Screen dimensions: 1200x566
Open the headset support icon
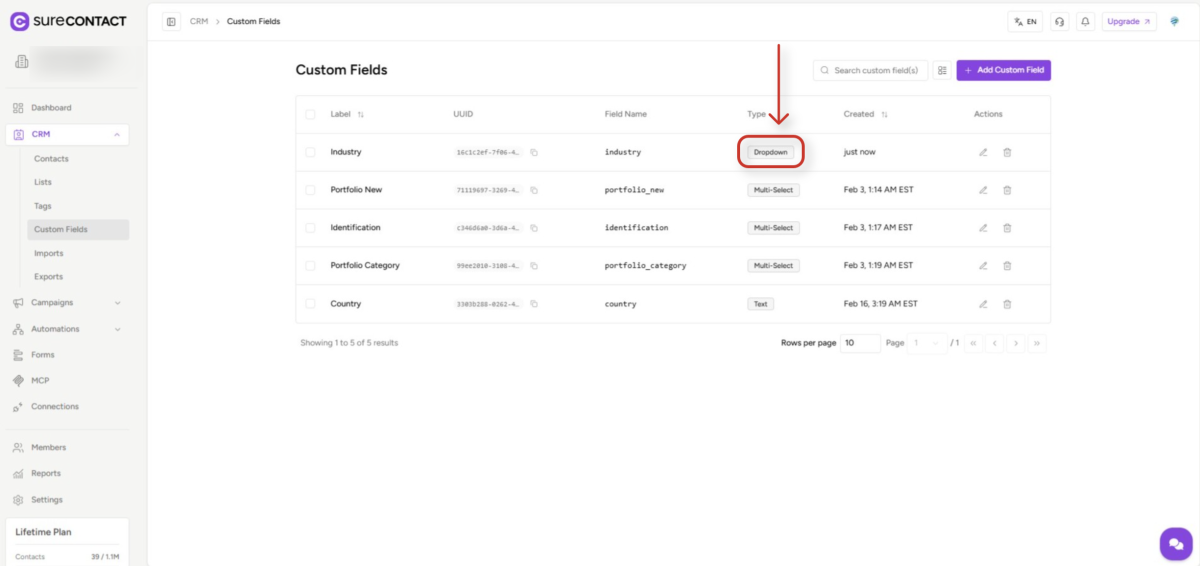1060,21
